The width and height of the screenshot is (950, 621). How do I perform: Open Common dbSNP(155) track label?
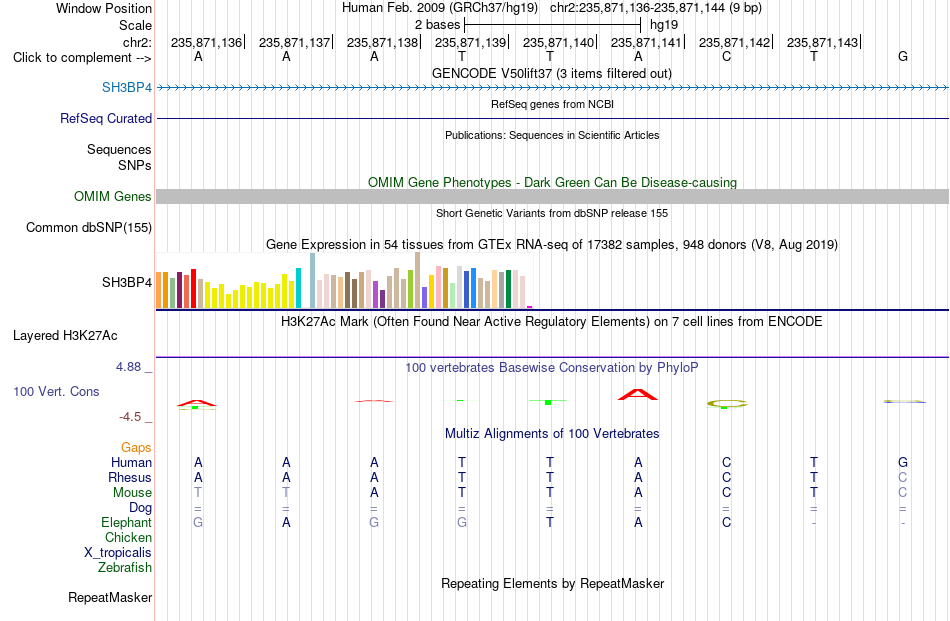pos(89,227)
